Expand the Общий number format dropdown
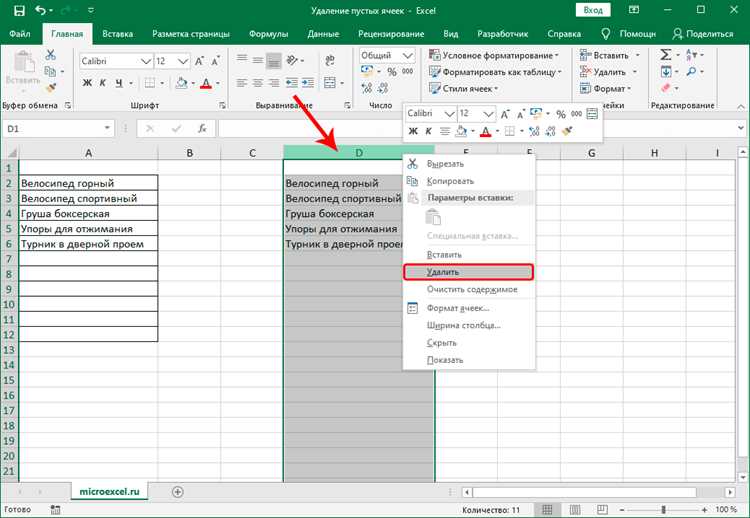This screenshot has height=518, width=750. tap(408, 55)
